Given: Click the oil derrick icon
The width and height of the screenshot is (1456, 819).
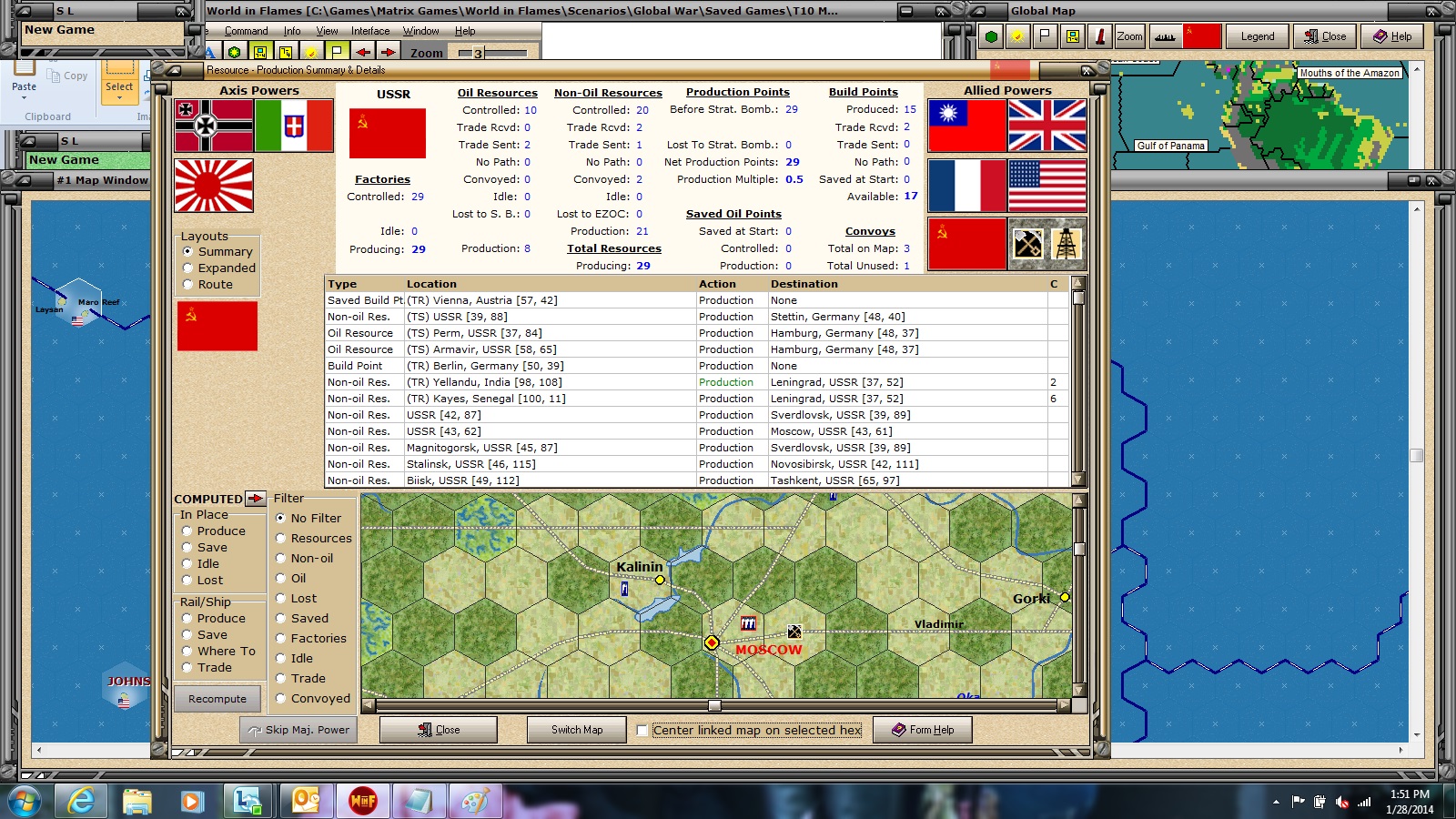Looking at the screenshot, I should [x=1067, y=244].
